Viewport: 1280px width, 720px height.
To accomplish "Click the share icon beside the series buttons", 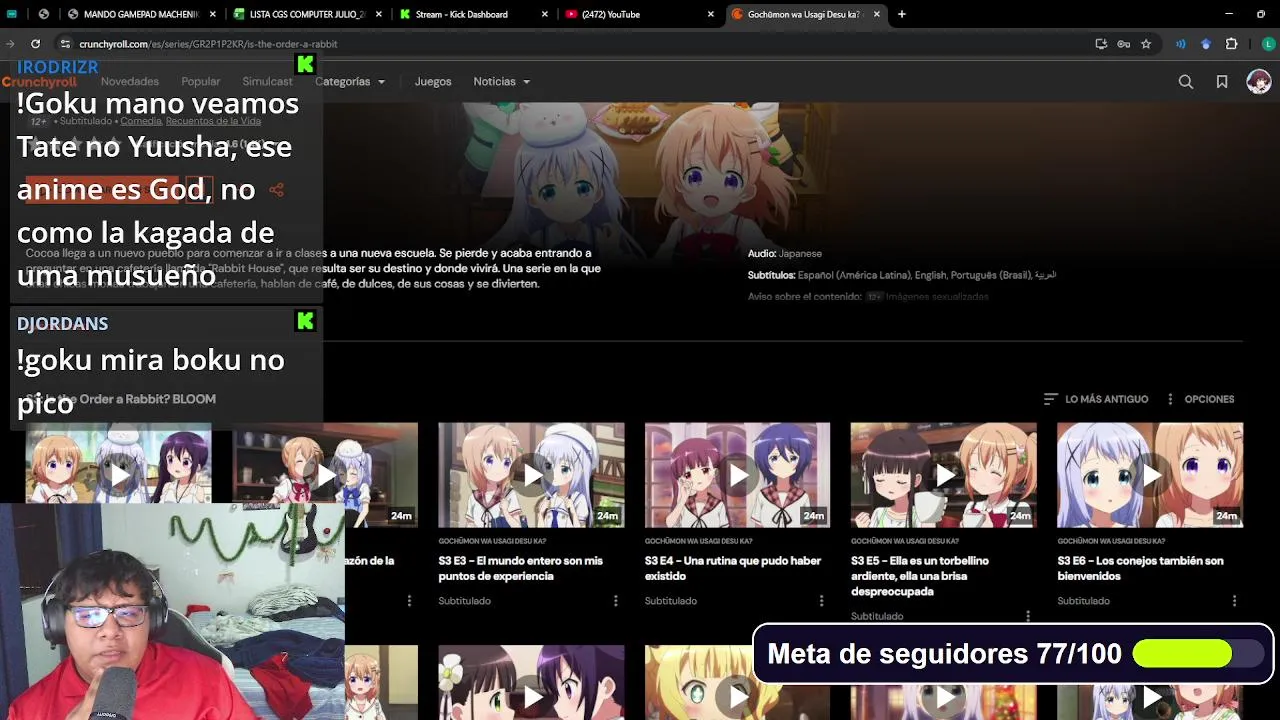I will tap(277, 189).
